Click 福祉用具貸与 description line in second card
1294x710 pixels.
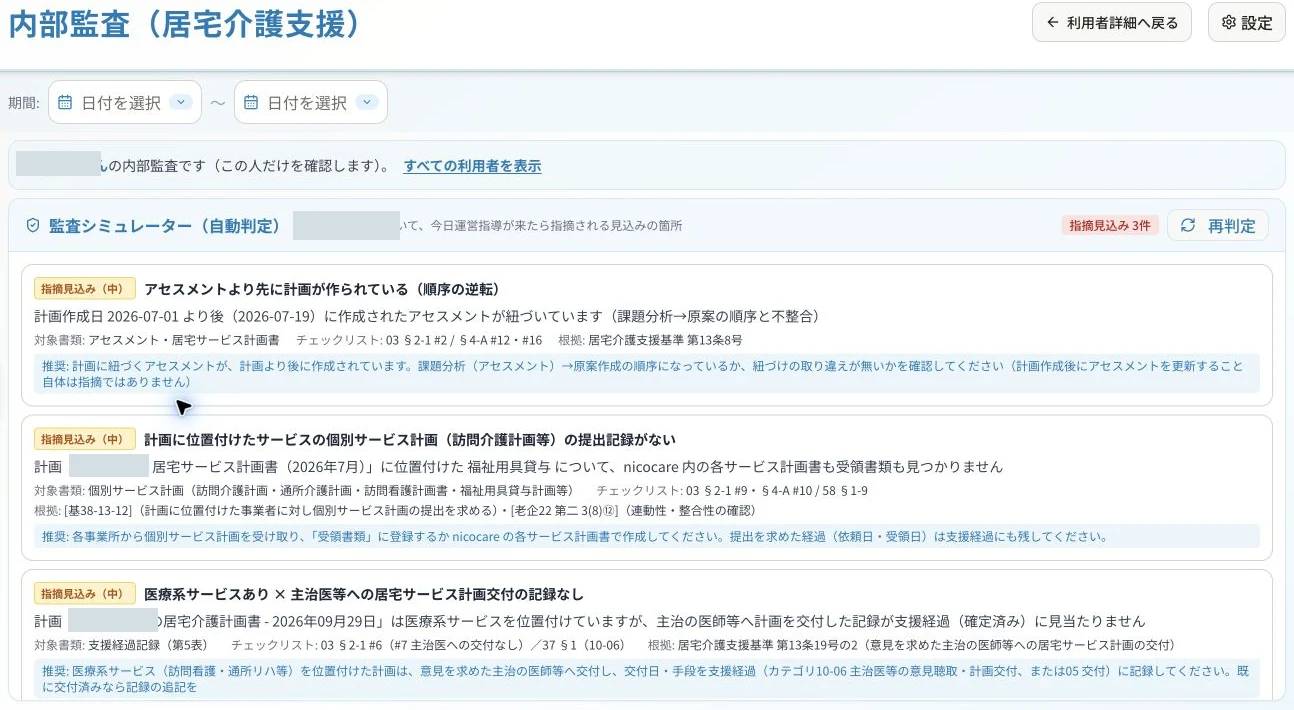point(518,467)
